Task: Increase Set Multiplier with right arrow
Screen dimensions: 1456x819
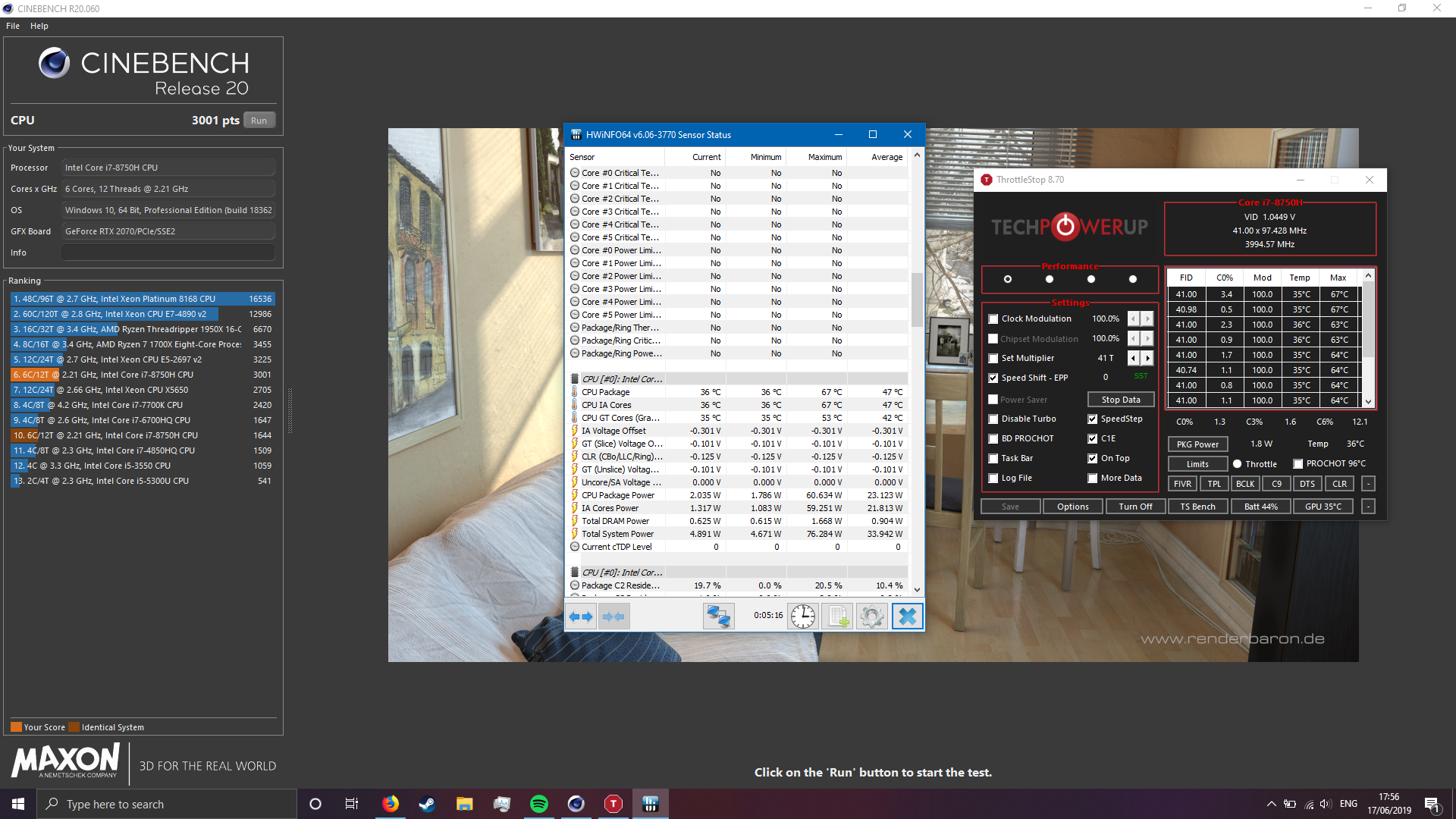Action: click(x=1147, y=358)
